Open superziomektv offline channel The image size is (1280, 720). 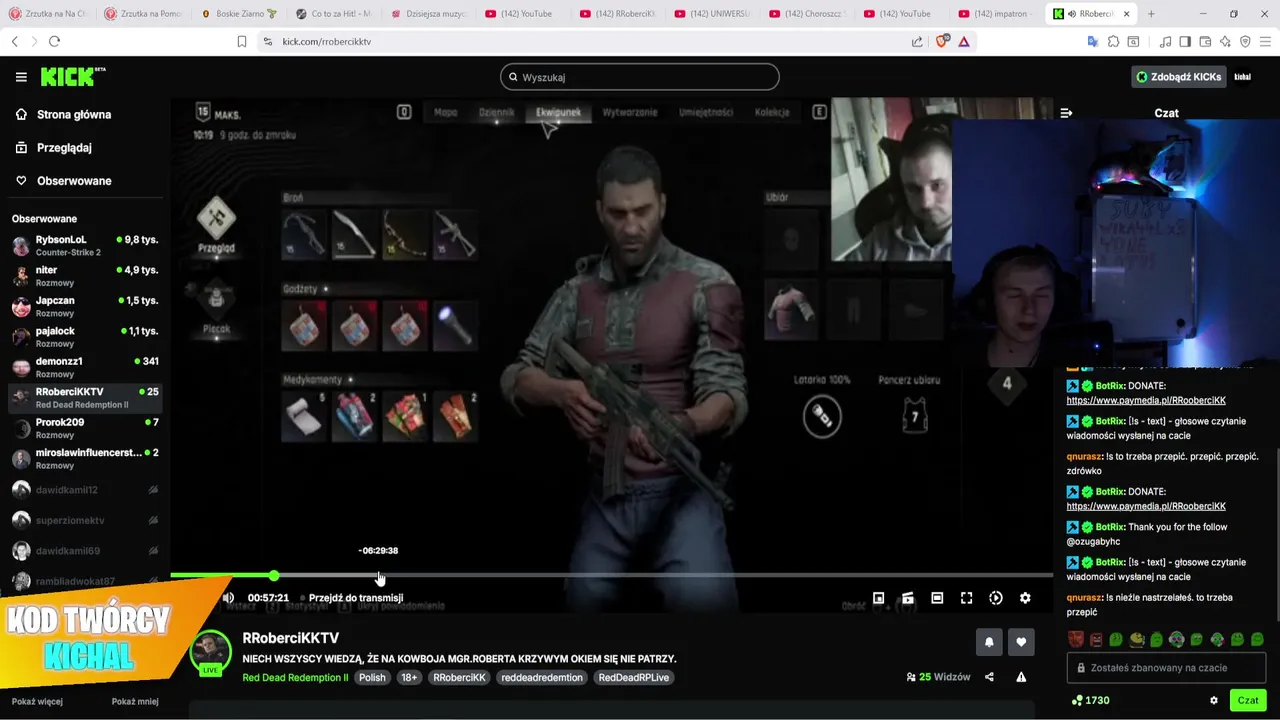(85, 520)
